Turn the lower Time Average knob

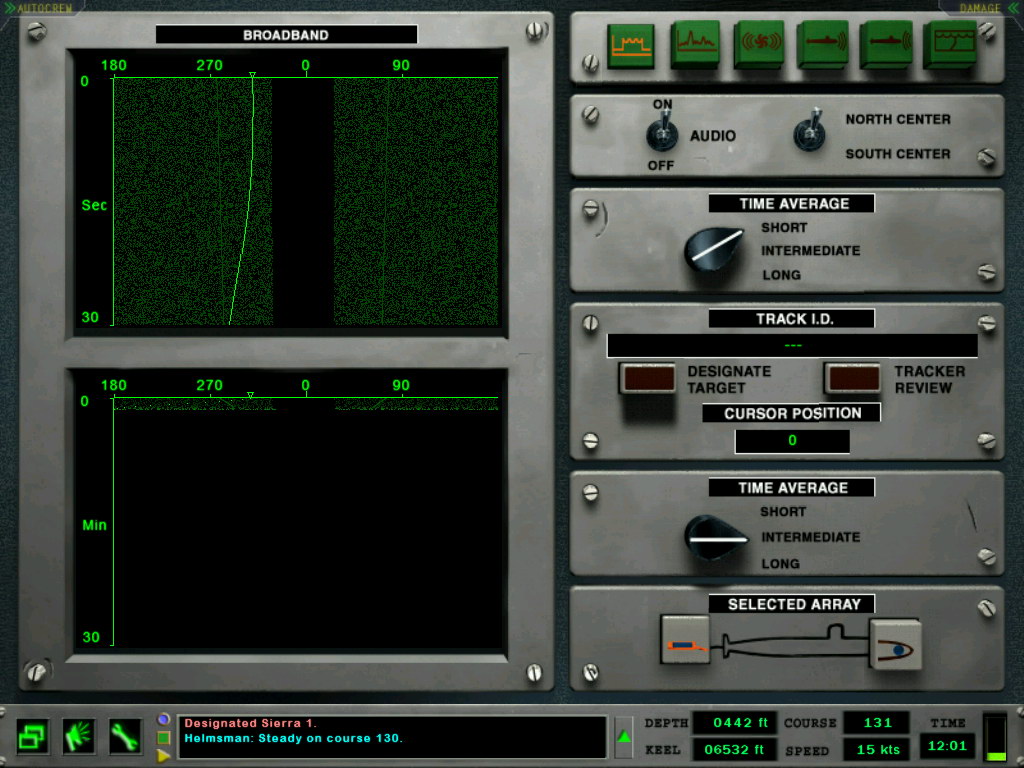click(x=714, y=538)
